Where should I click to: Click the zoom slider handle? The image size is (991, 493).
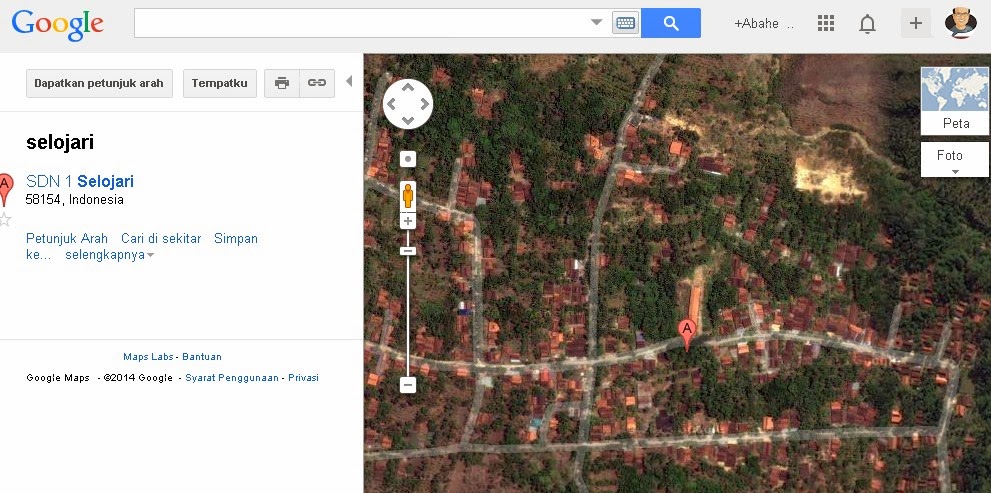point(408,251)
